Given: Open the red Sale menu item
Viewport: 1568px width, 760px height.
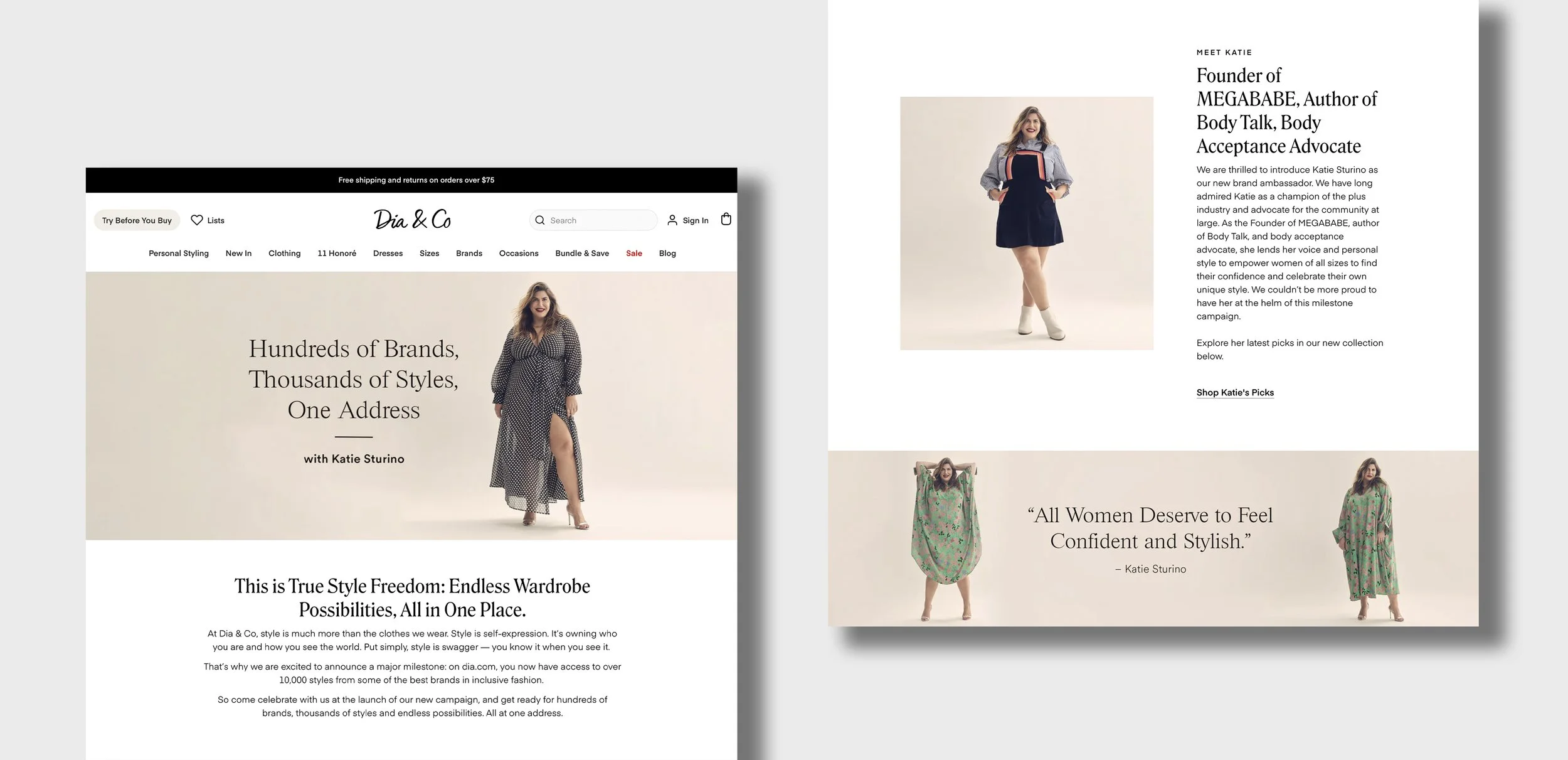Looking at the screenshot, I should tap(634, 254).
